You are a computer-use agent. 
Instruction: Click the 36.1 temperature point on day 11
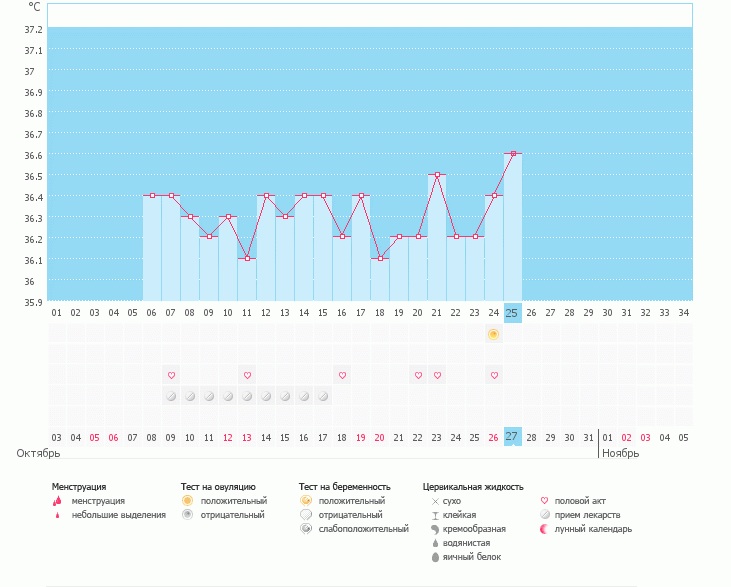coord(247,258)
